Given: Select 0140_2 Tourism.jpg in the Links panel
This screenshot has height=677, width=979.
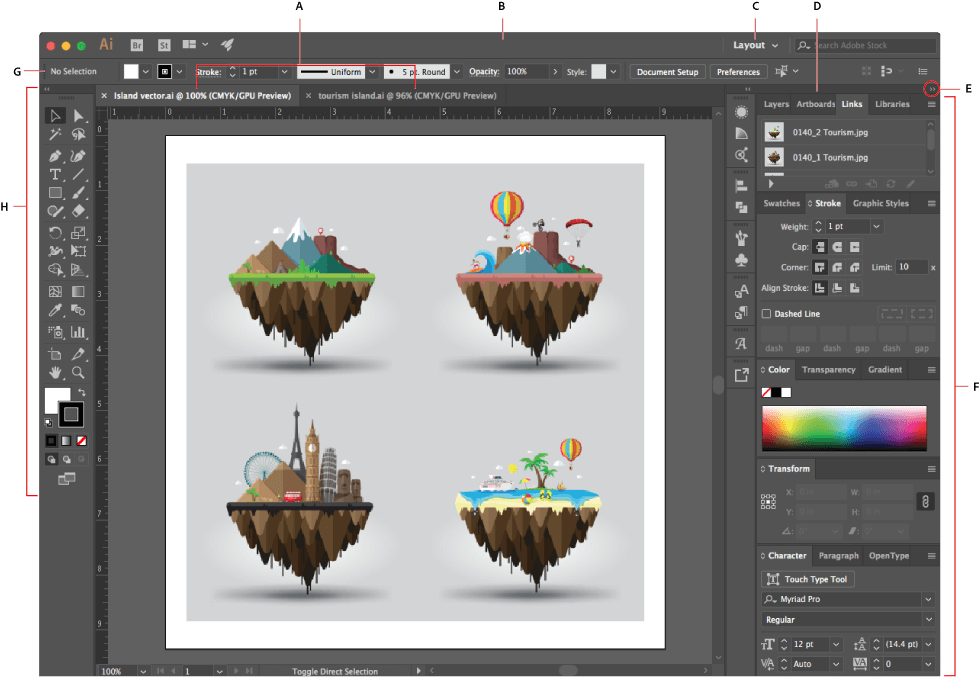Looking at the screenshot, I should tap(830, 131).
